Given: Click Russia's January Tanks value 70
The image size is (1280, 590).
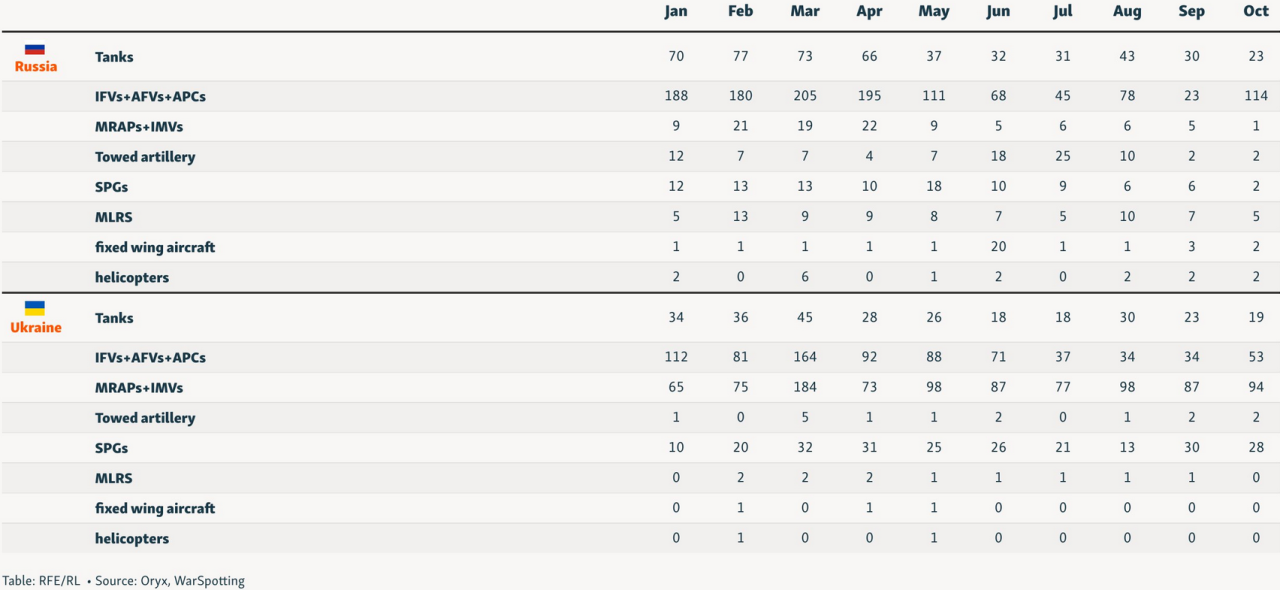Looking at the screenshot, I should coord(676,57).
